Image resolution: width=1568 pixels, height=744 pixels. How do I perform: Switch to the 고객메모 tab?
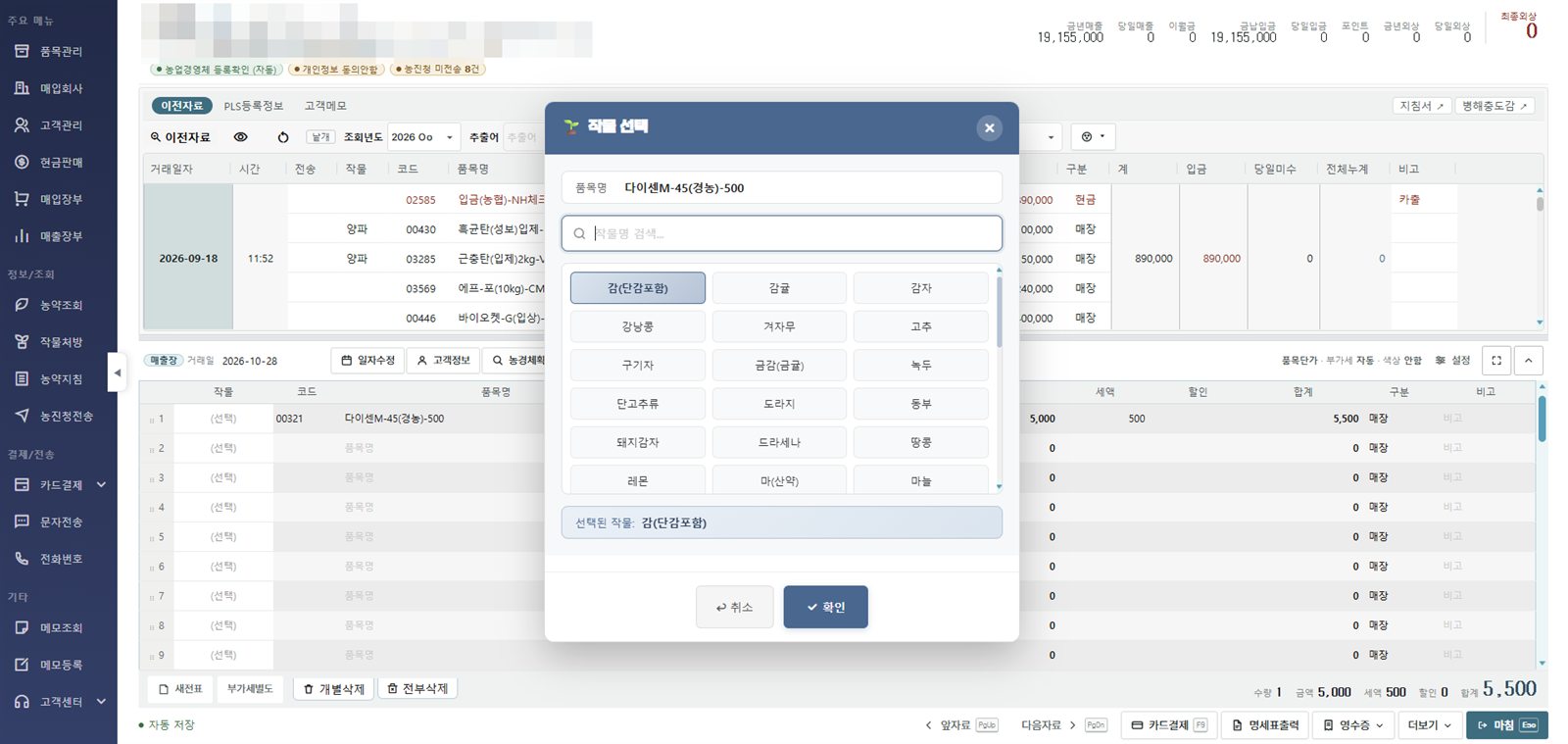click(x=325, y=106)
